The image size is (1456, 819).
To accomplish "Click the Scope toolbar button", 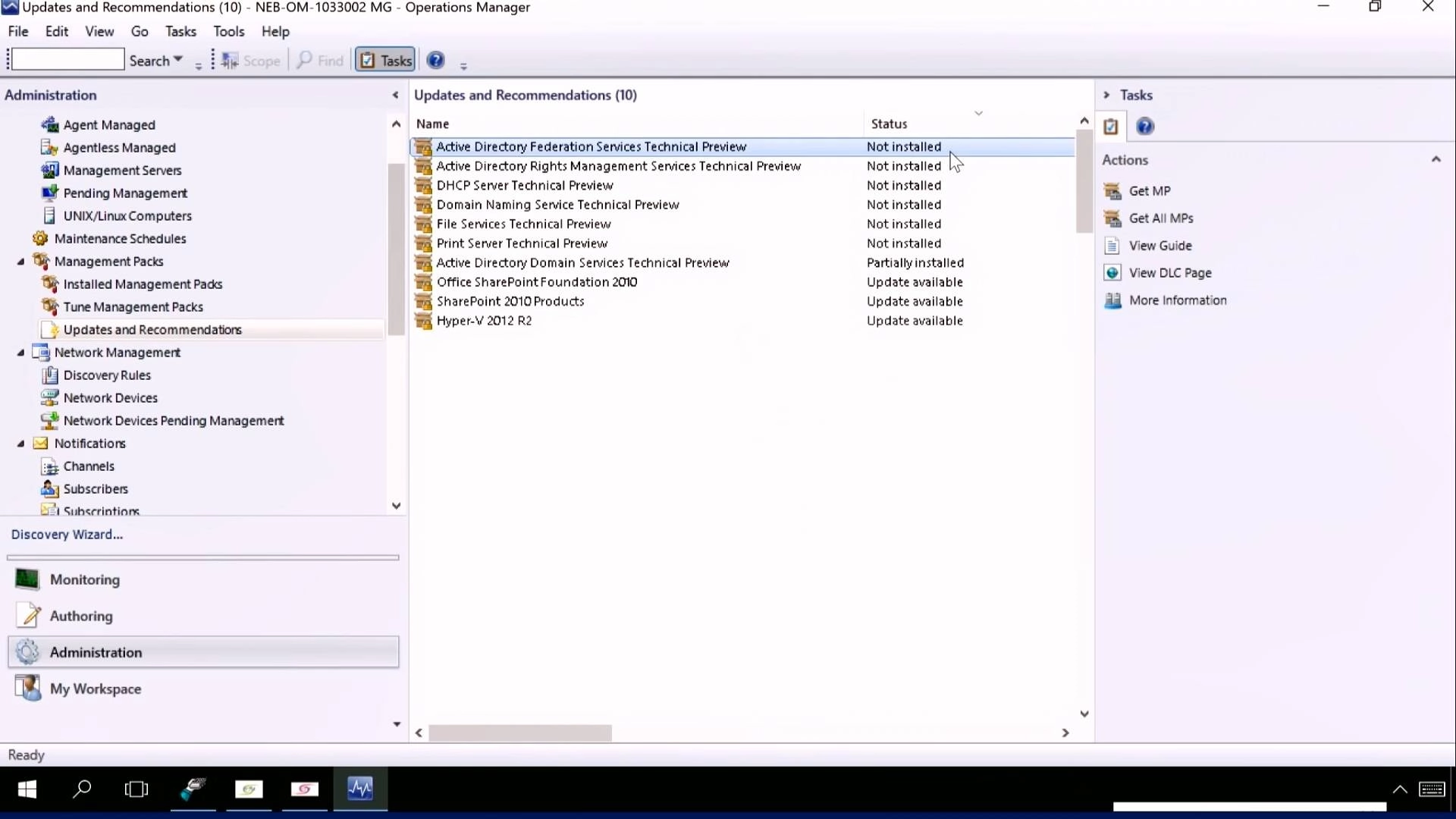I will (x=251, y=61).
